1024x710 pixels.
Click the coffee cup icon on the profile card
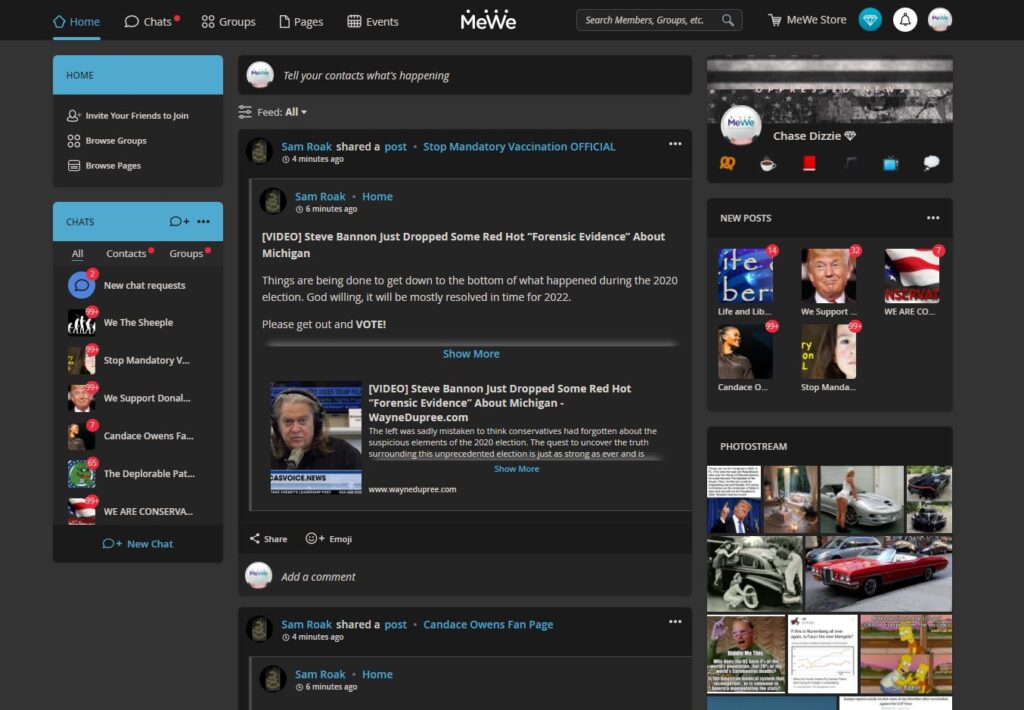[x=768, y=163]
